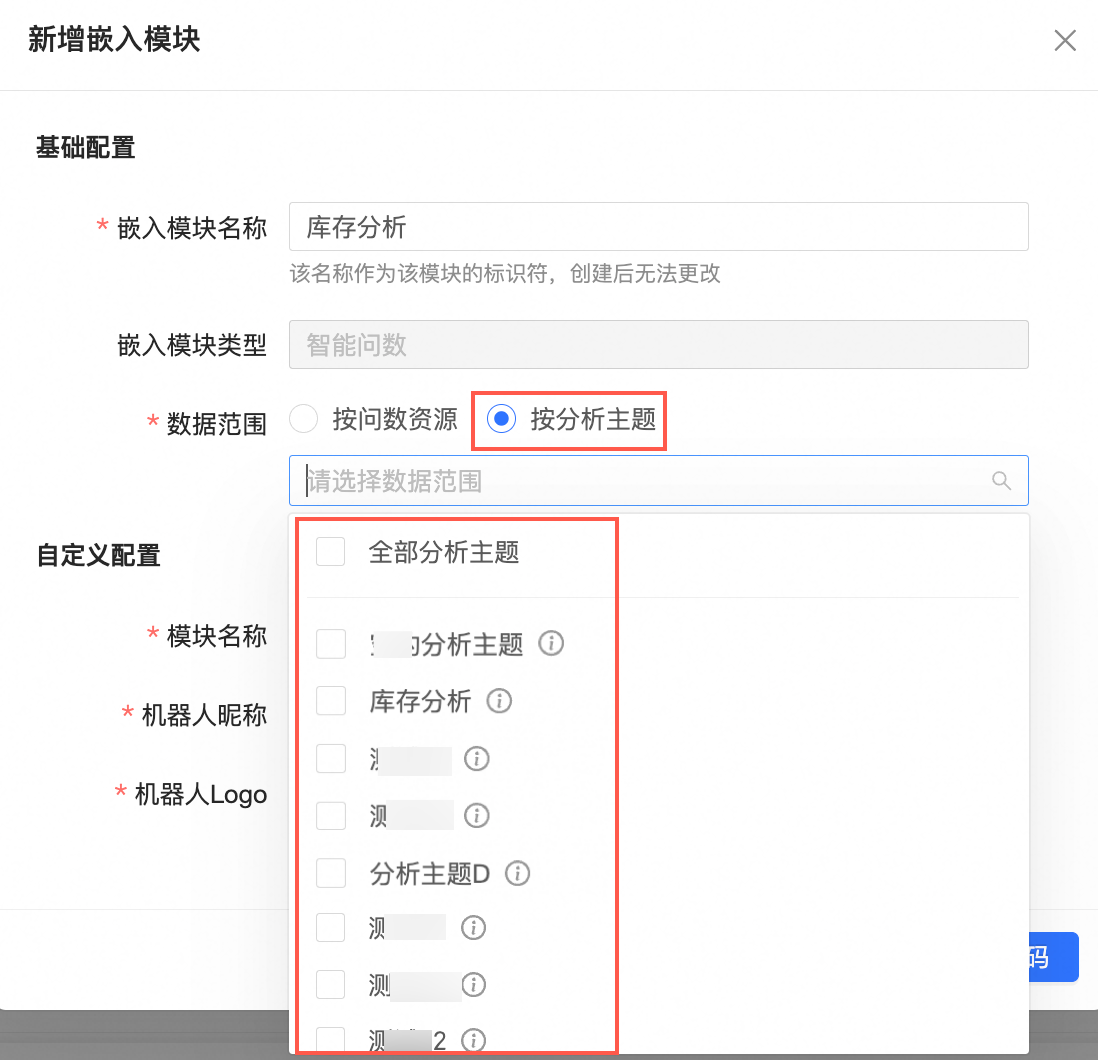Click the 机器人昵称 field label
This screenshot has height=1060, width=1098.
(x=204, y=715)
